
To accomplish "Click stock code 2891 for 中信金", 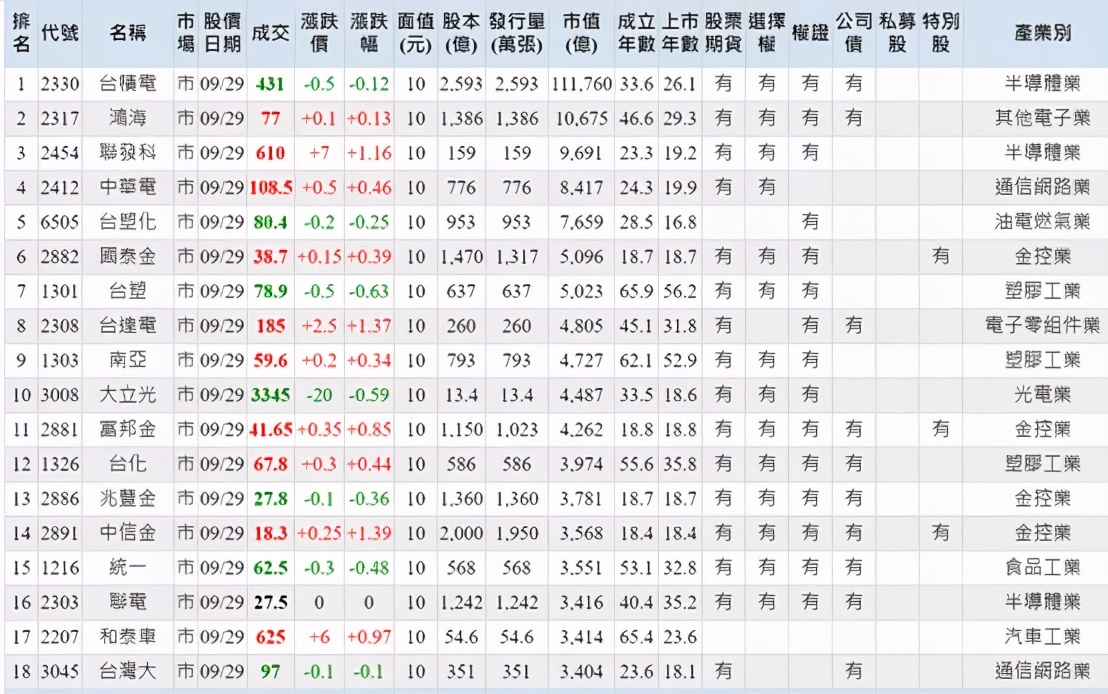I will coord(59,533).
